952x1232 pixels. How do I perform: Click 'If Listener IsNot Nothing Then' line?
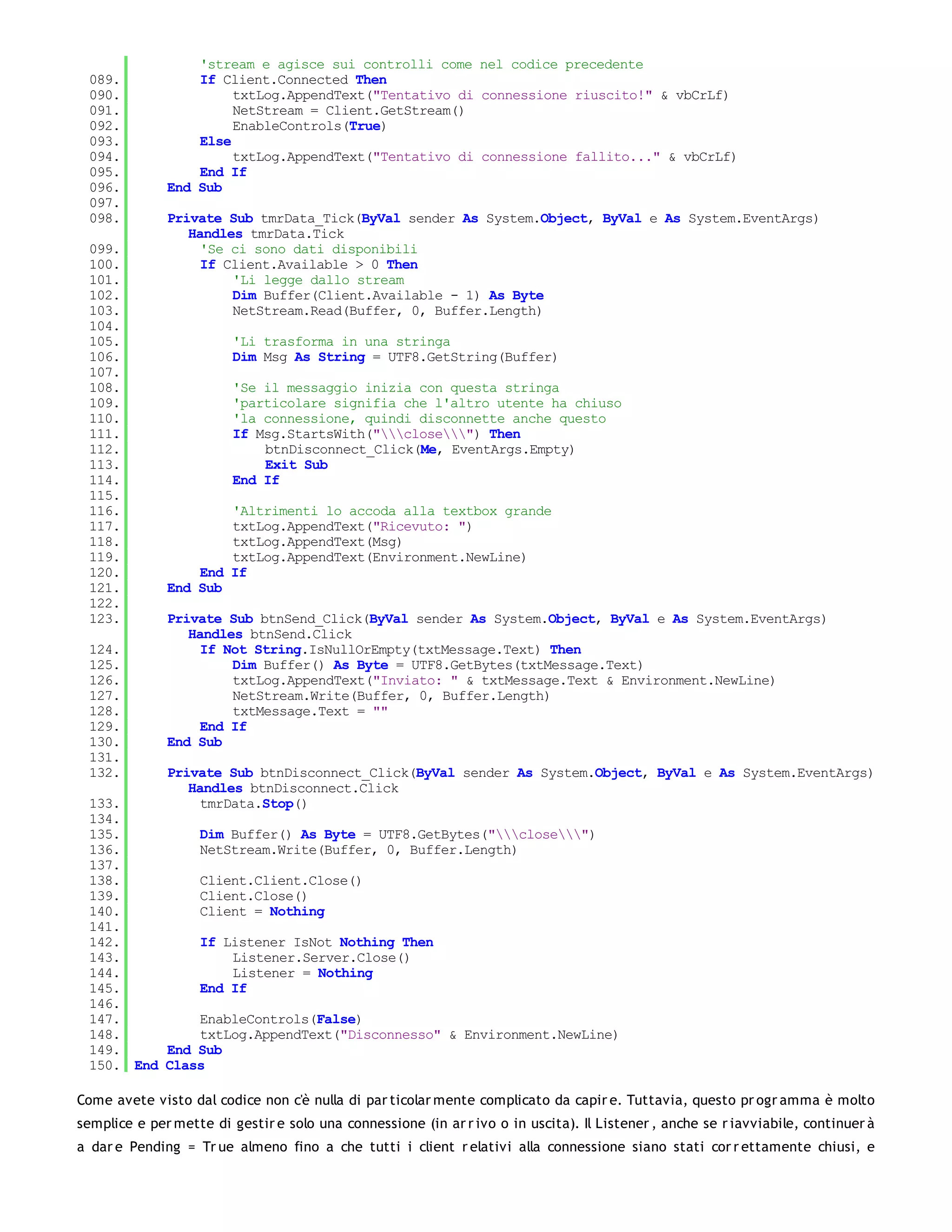[x=317, y=943]
